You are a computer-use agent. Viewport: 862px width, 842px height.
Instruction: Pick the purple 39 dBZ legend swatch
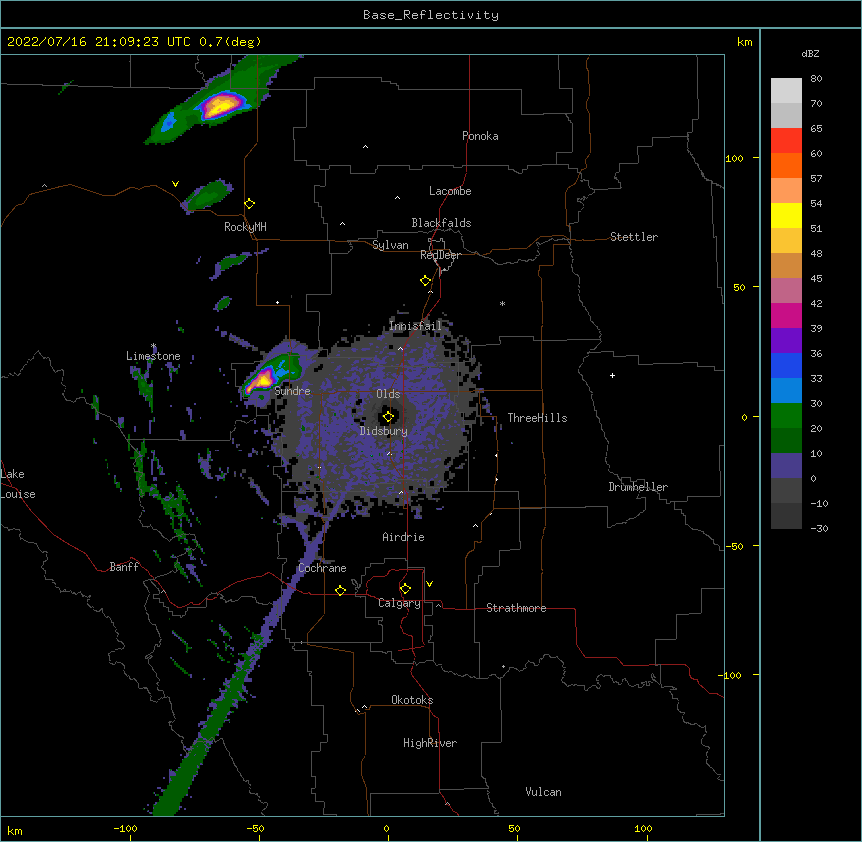(x=786, y=341)
